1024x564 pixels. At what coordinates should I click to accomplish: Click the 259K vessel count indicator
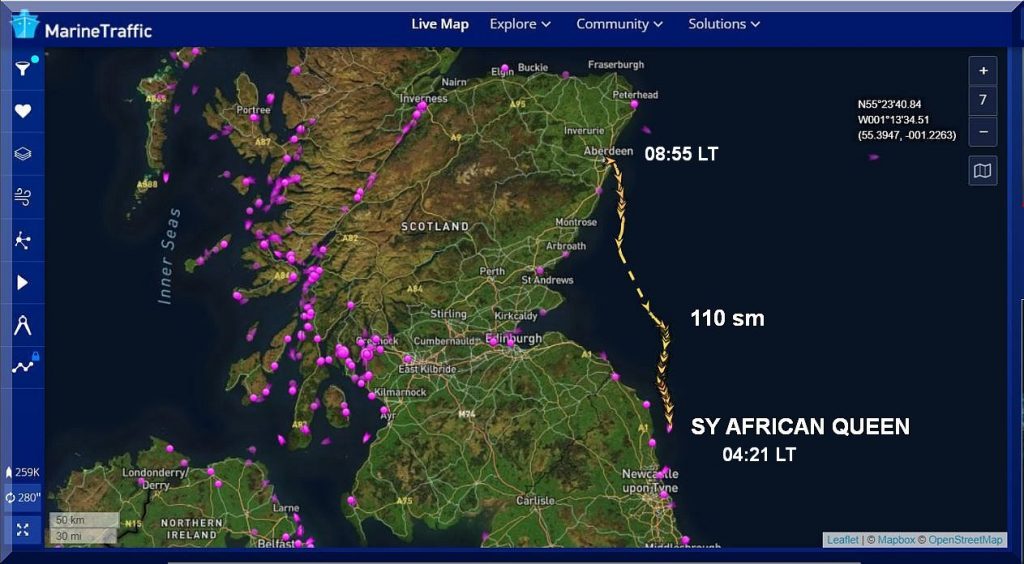[x=23, y=472]
